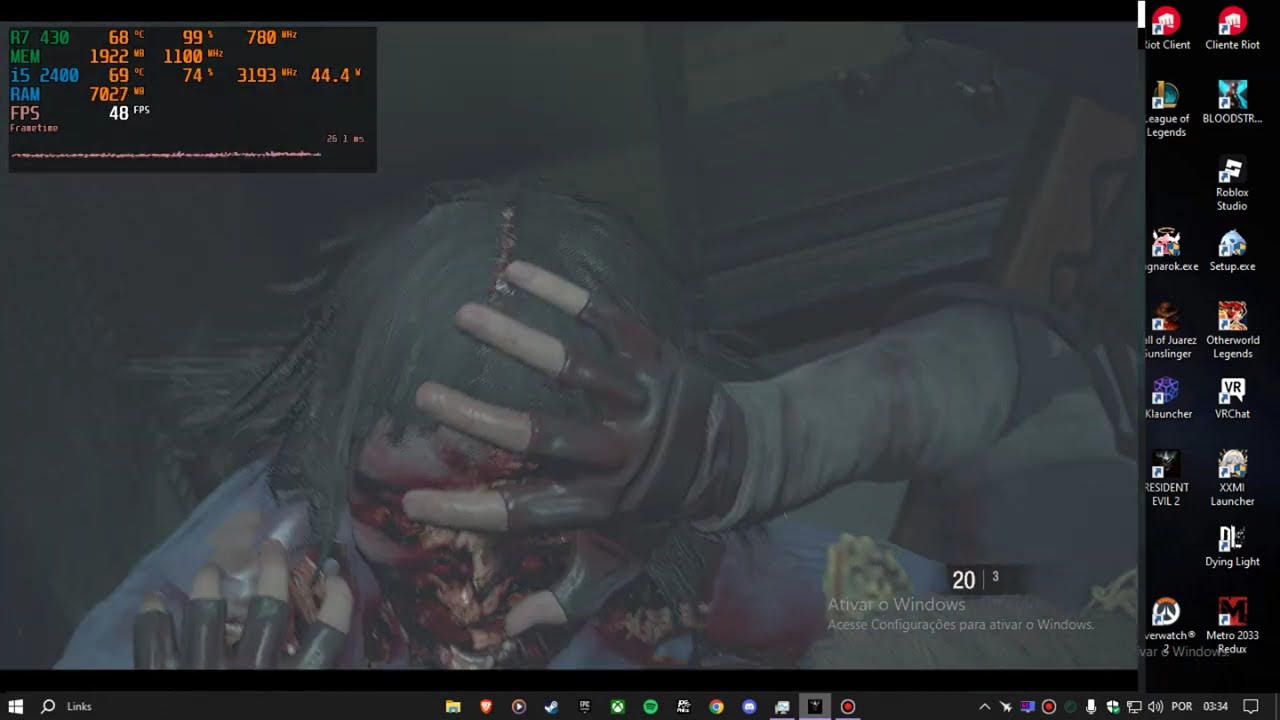The image size is (1280, 720).
Task: Open the Cliente Riot desktop shortcut
Action: pyautogui.click(x=1232, y=28)
